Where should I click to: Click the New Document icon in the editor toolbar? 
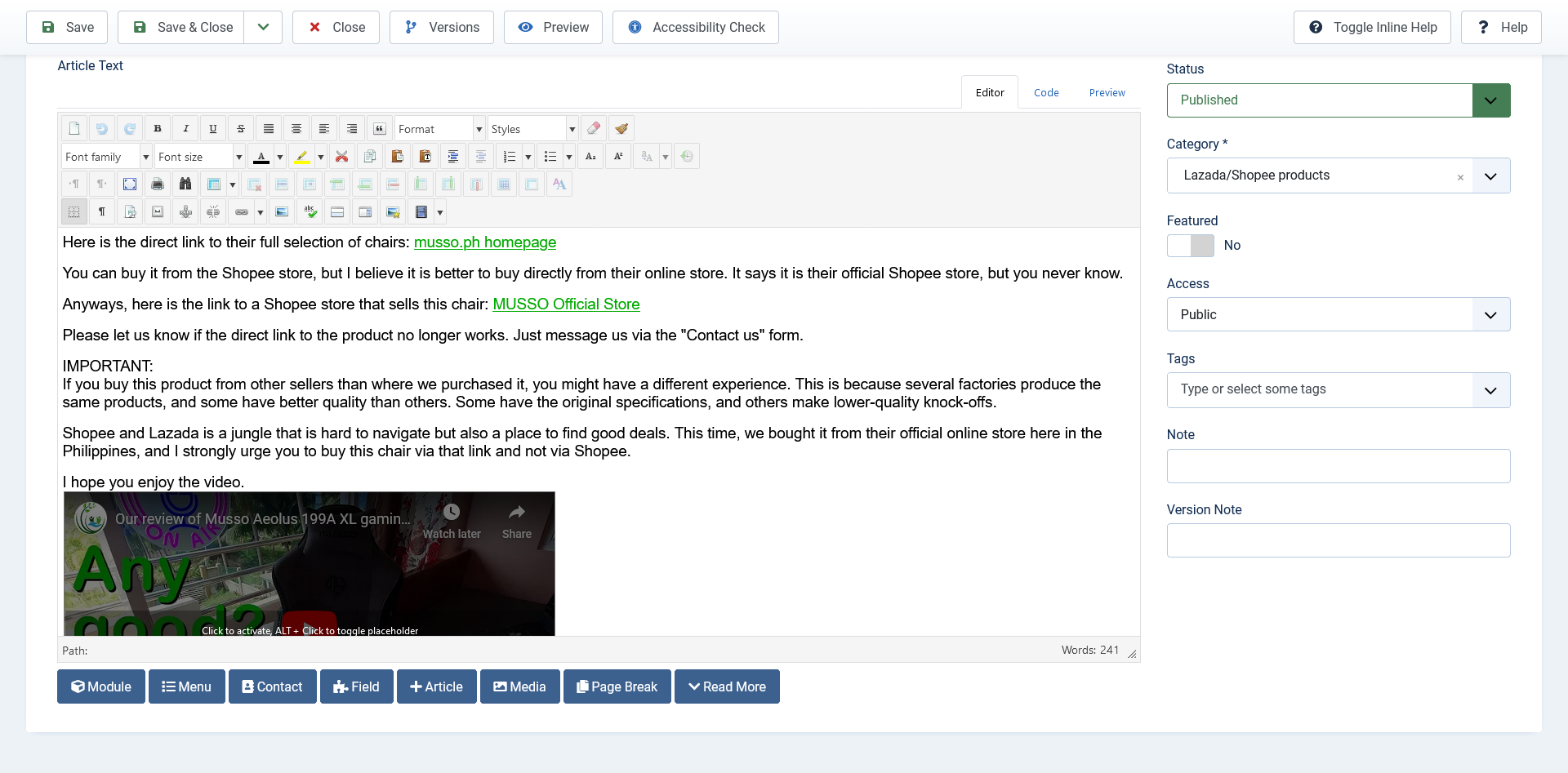pyautogui.click(x=74, y=129)
